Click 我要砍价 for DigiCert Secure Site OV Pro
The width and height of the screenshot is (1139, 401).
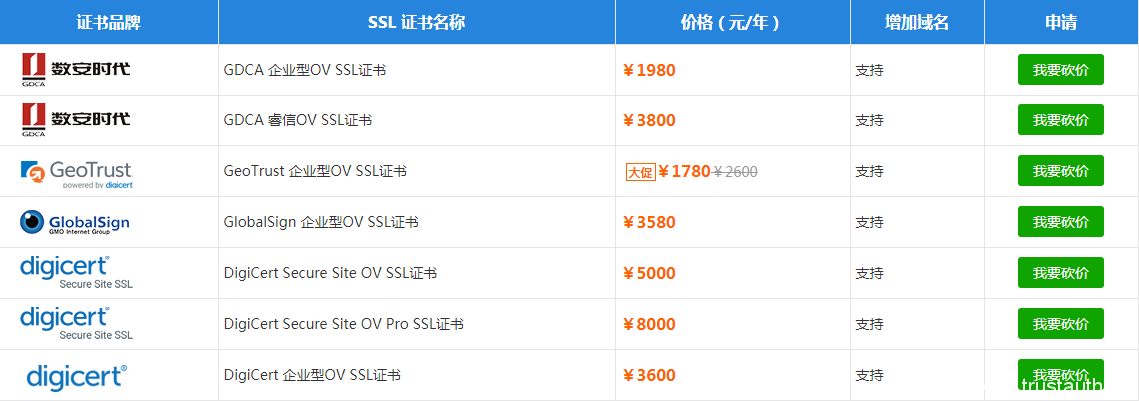[1061, 323]
